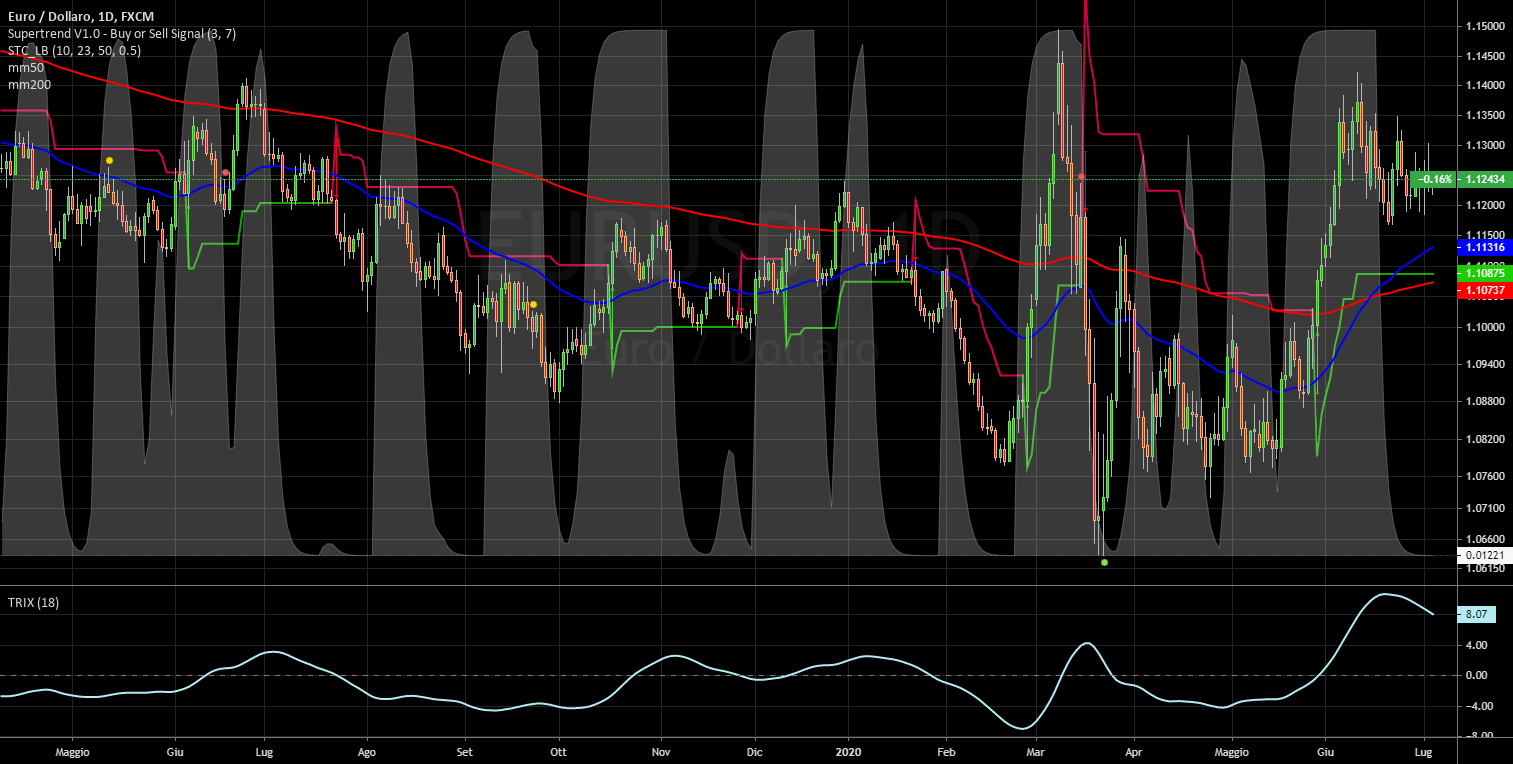Click the 1.07600 price scale level

point(1484,476)
